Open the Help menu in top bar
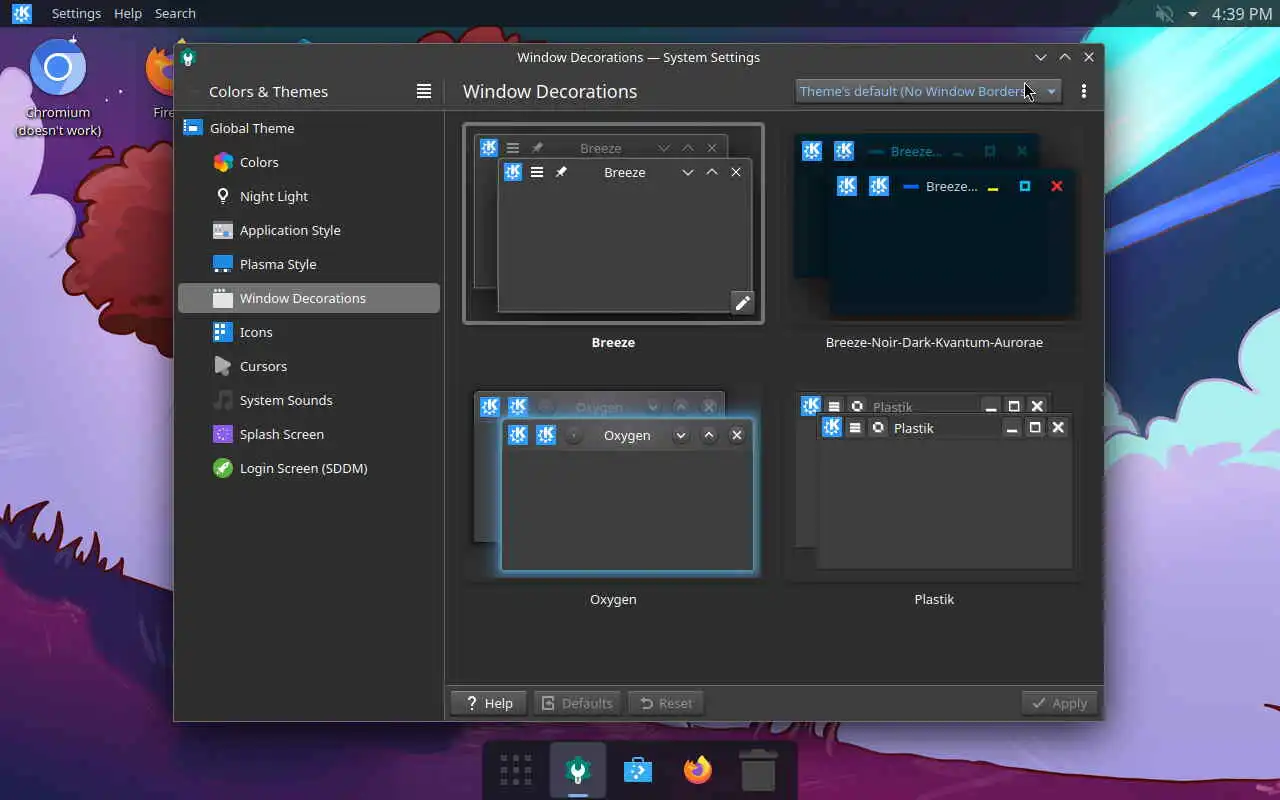The width and height of the screenshot is (1280, 800). tap(128, 13)
